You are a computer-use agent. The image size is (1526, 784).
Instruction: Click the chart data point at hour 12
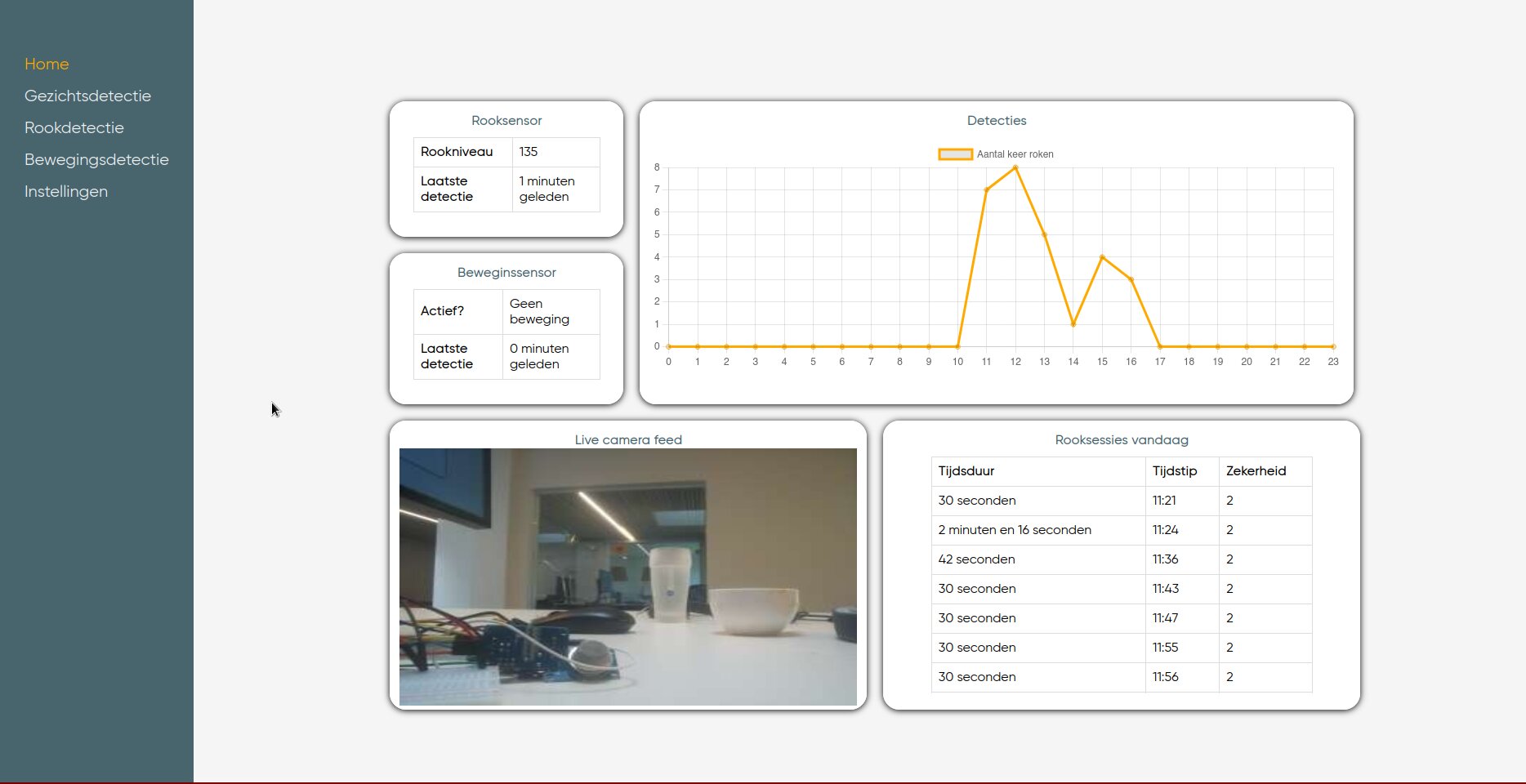coord(1015,167)
